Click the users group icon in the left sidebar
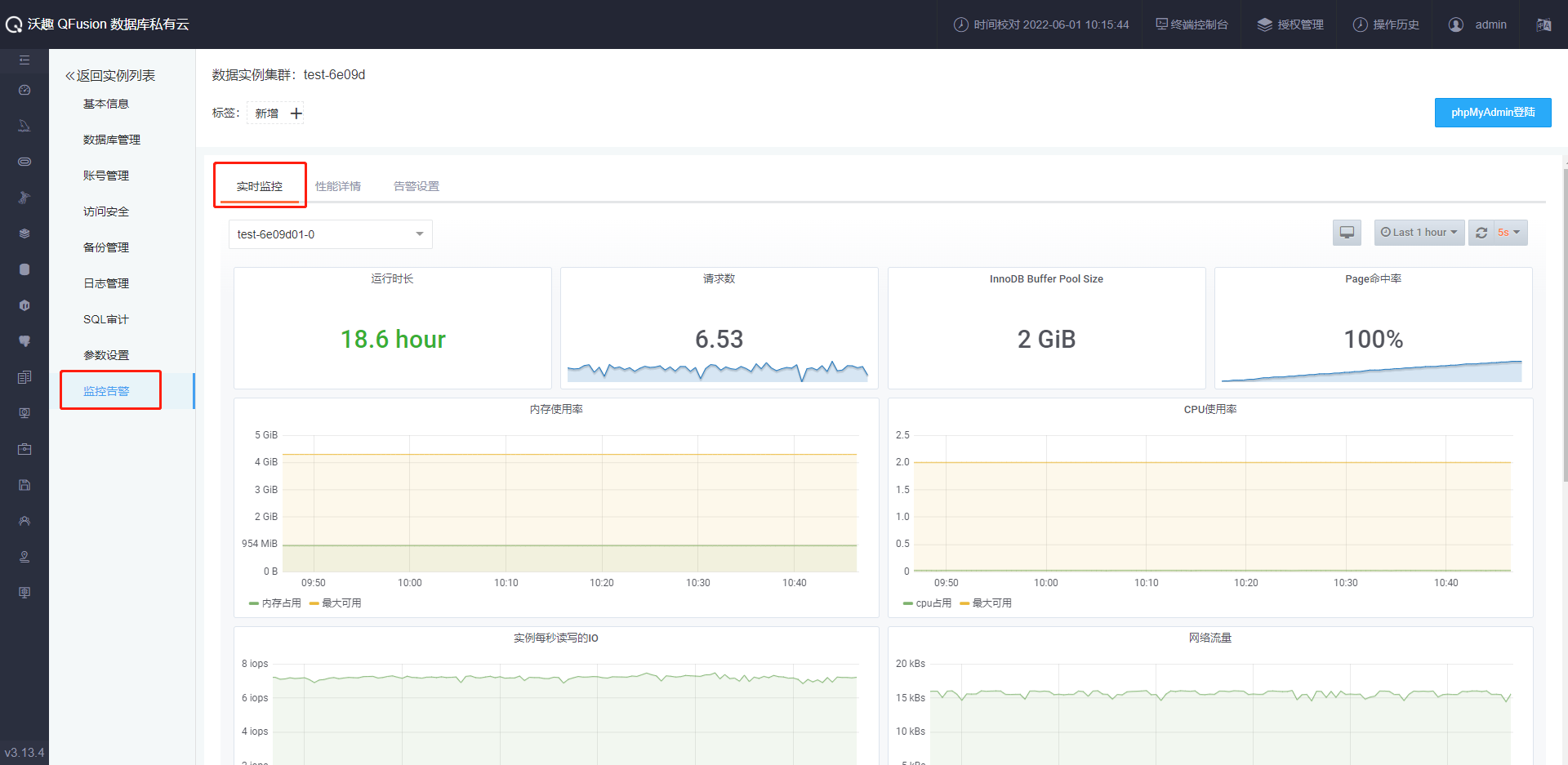 [24, 521]
